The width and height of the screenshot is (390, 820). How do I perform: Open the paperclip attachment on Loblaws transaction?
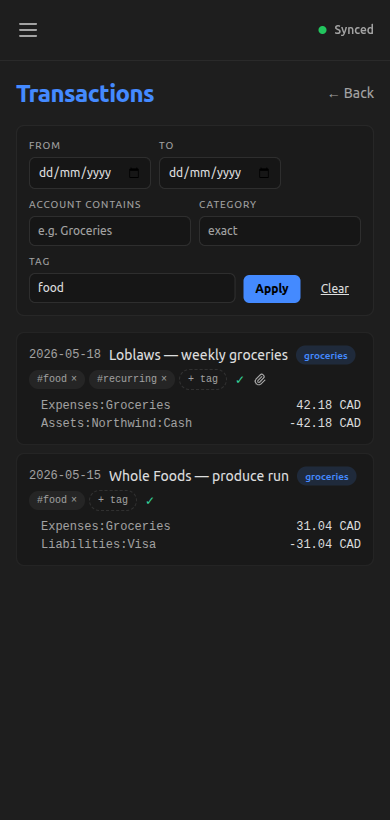(x=260, y=380)
